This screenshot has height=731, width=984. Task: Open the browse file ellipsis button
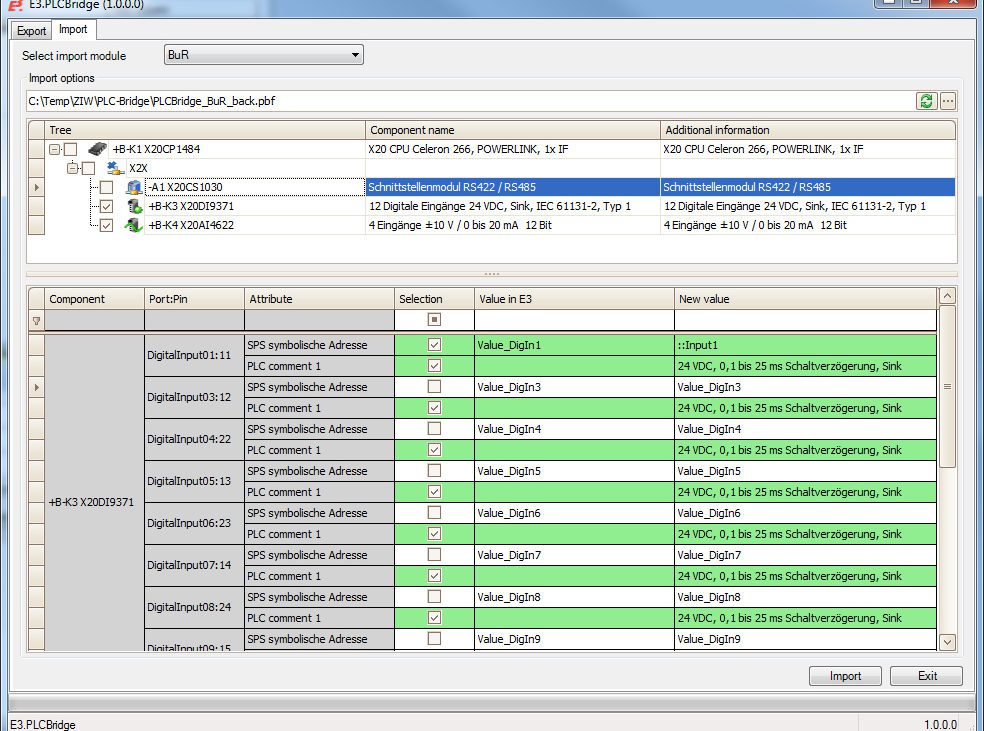pos(948,101)
